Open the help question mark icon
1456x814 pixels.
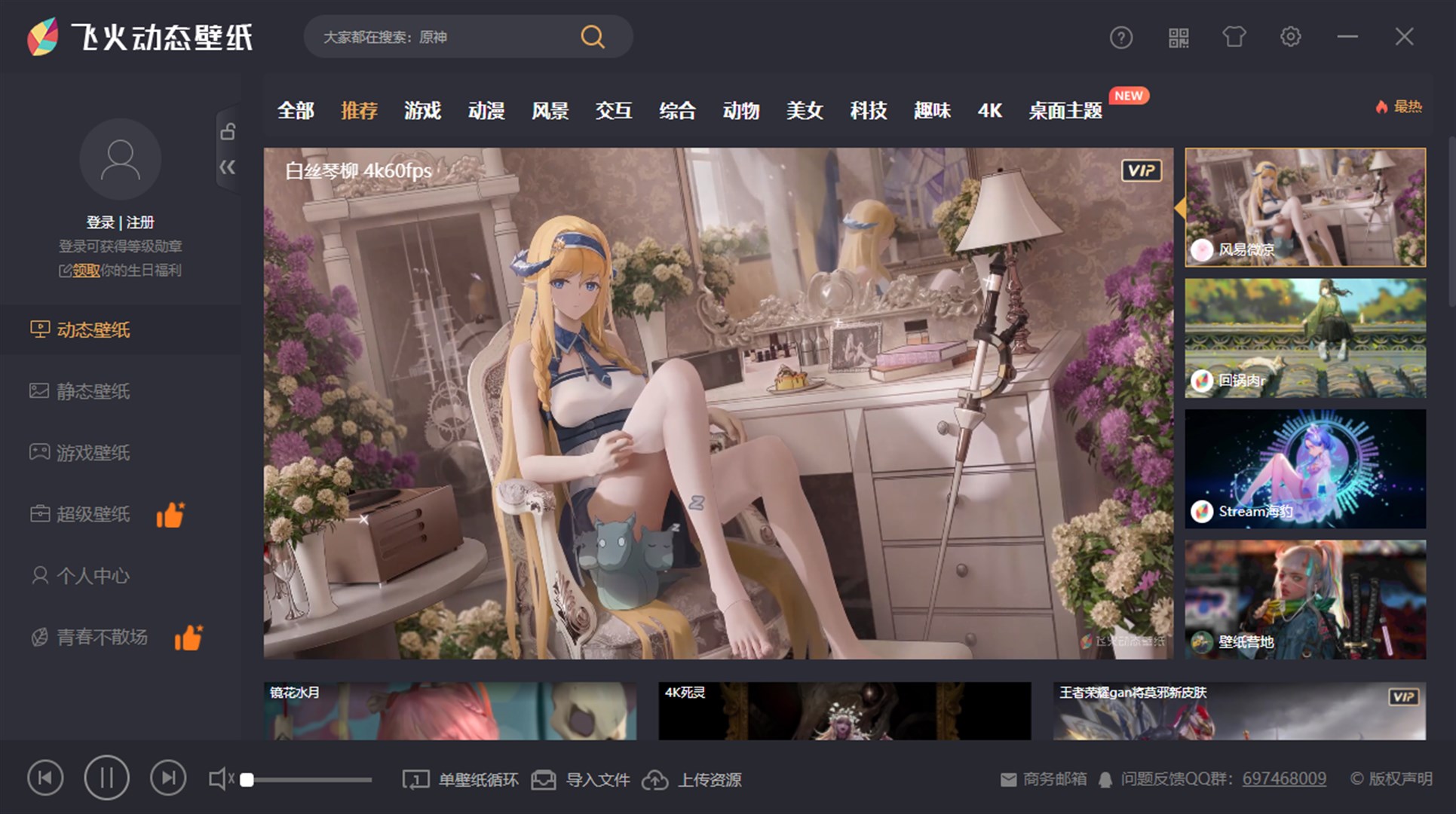(1120, 37)
